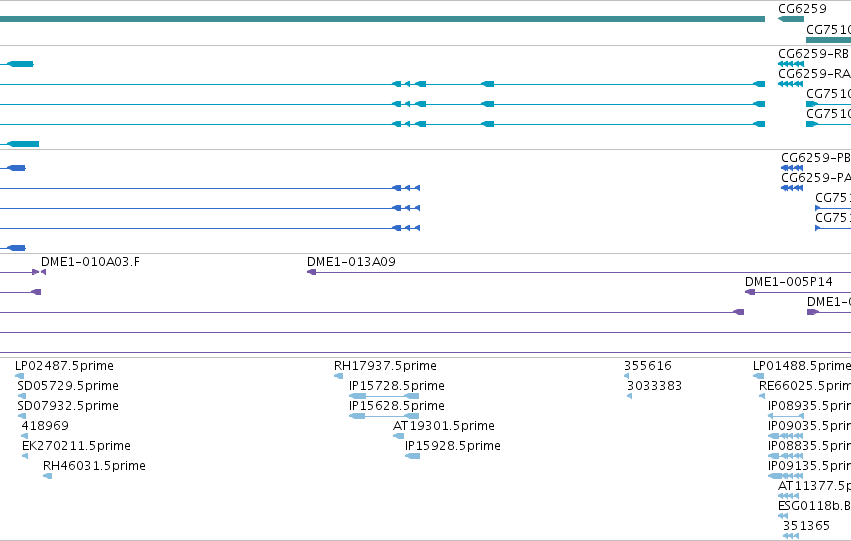
Task: Select the LP01488.5prime EST label
Action: pyautogui.click(x=802, y=366)
